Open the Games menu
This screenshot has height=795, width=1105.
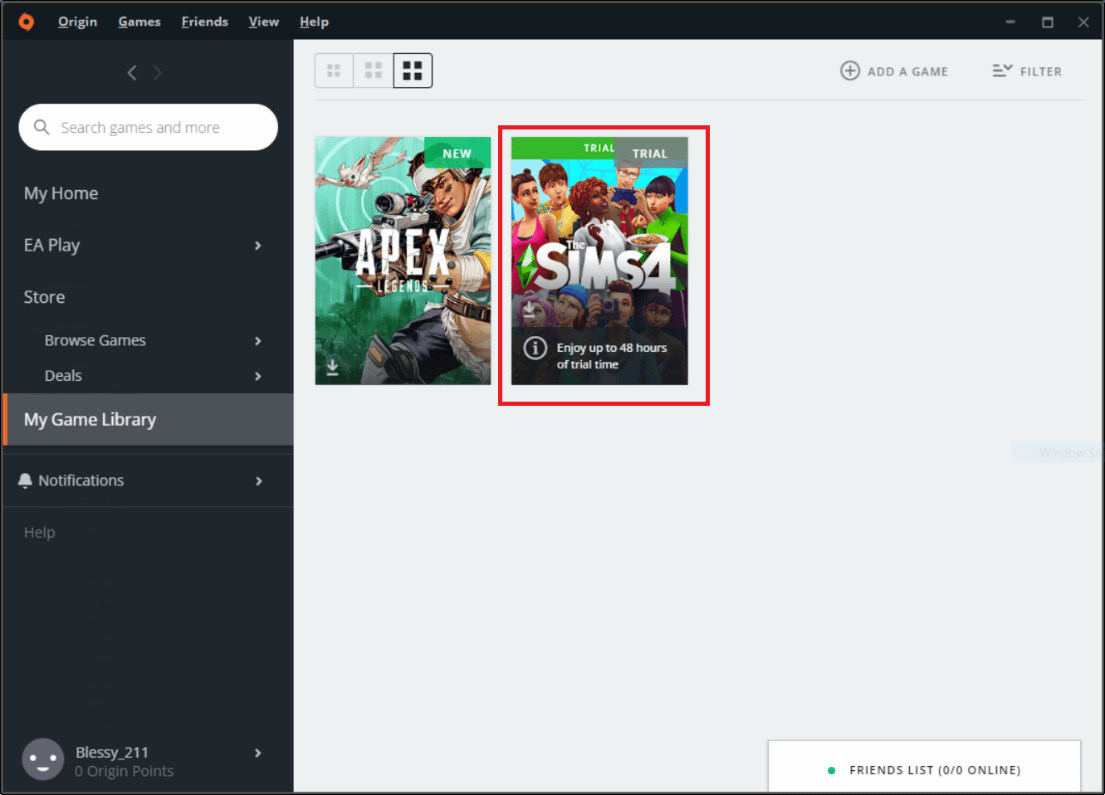(140, 22)
